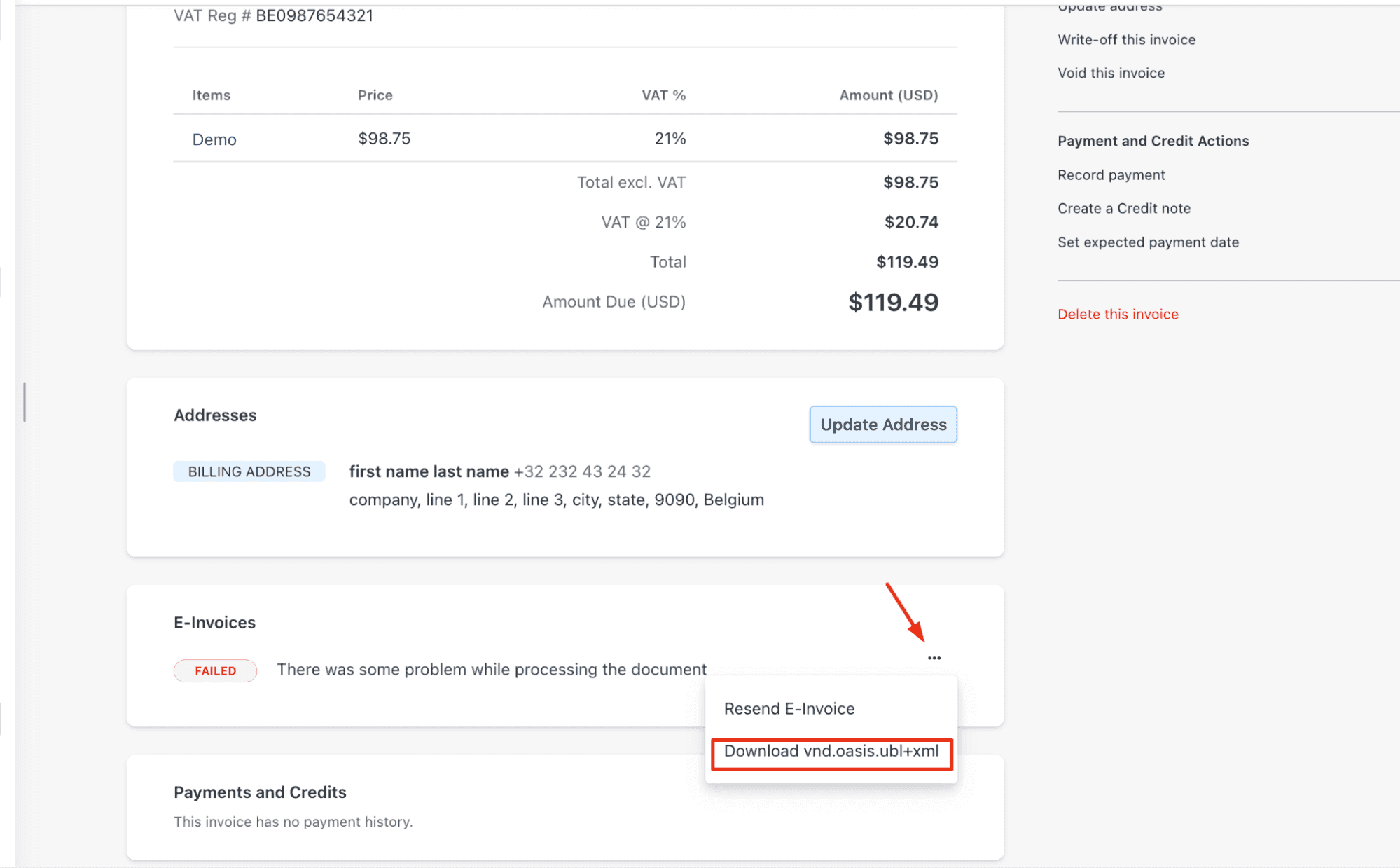Image resolution: width=1400 pixels, height=868 pixels.
Task: Void this invoice from sidebar
Action: click(1111, 73)
